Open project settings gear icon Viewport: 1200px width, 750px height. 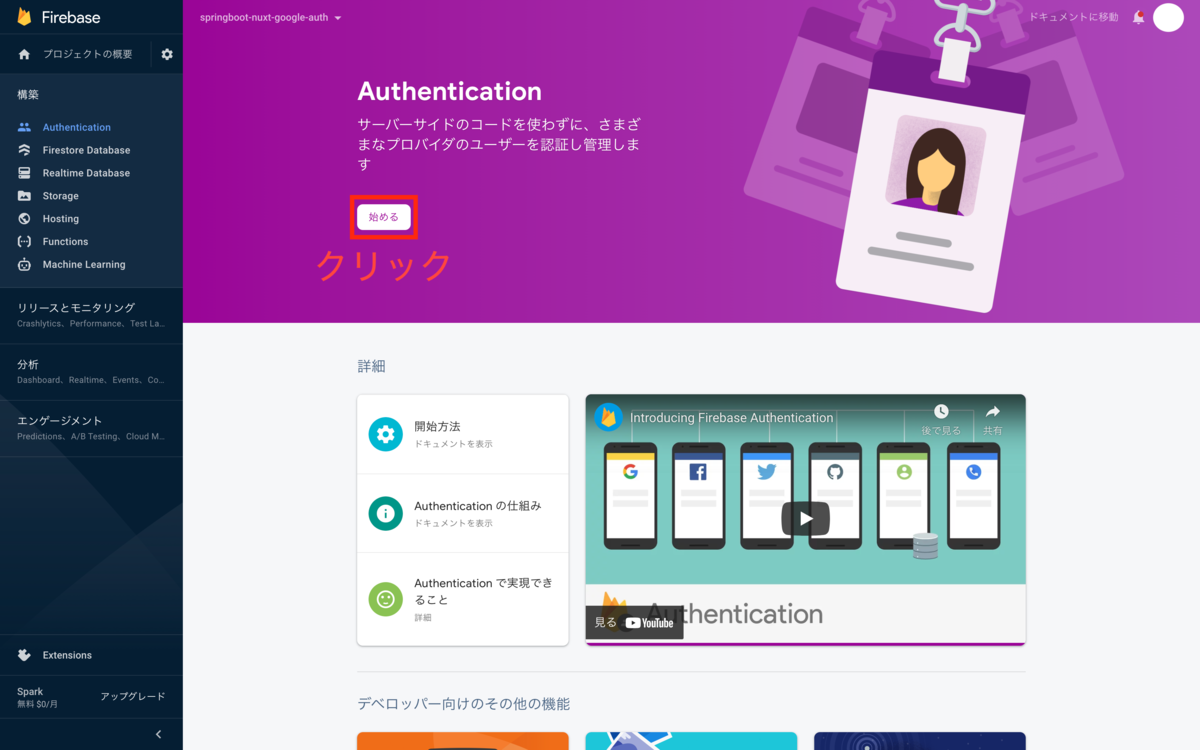(167, 54)
